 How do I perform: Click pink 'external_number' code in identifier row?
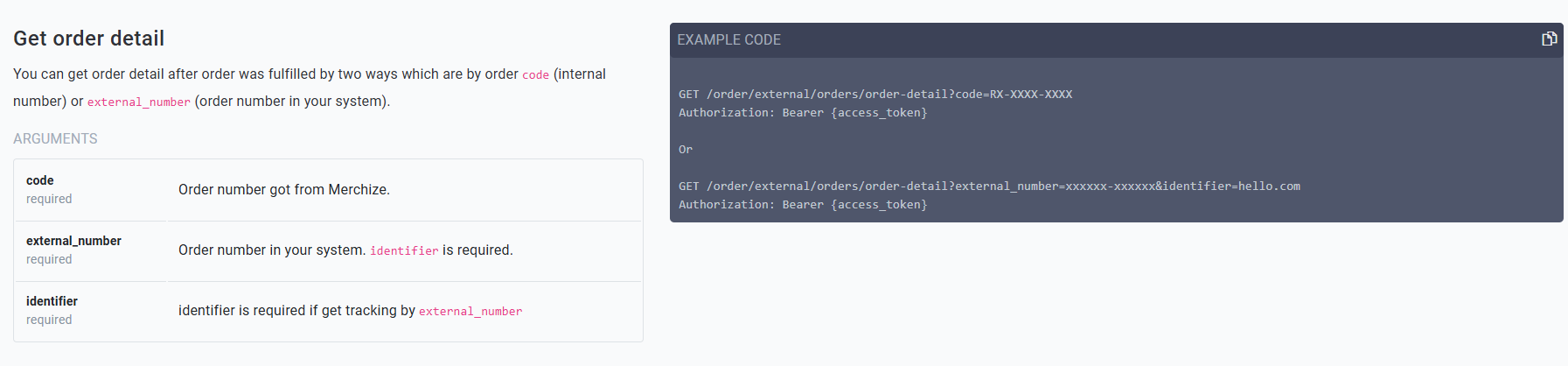[x=470, y=312]
